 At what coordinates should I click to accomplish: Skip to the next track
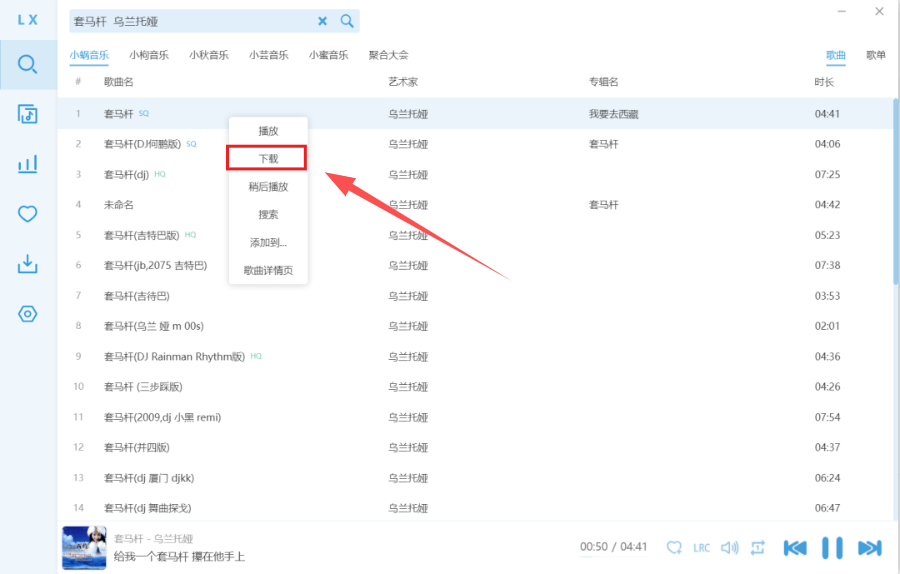869,547
